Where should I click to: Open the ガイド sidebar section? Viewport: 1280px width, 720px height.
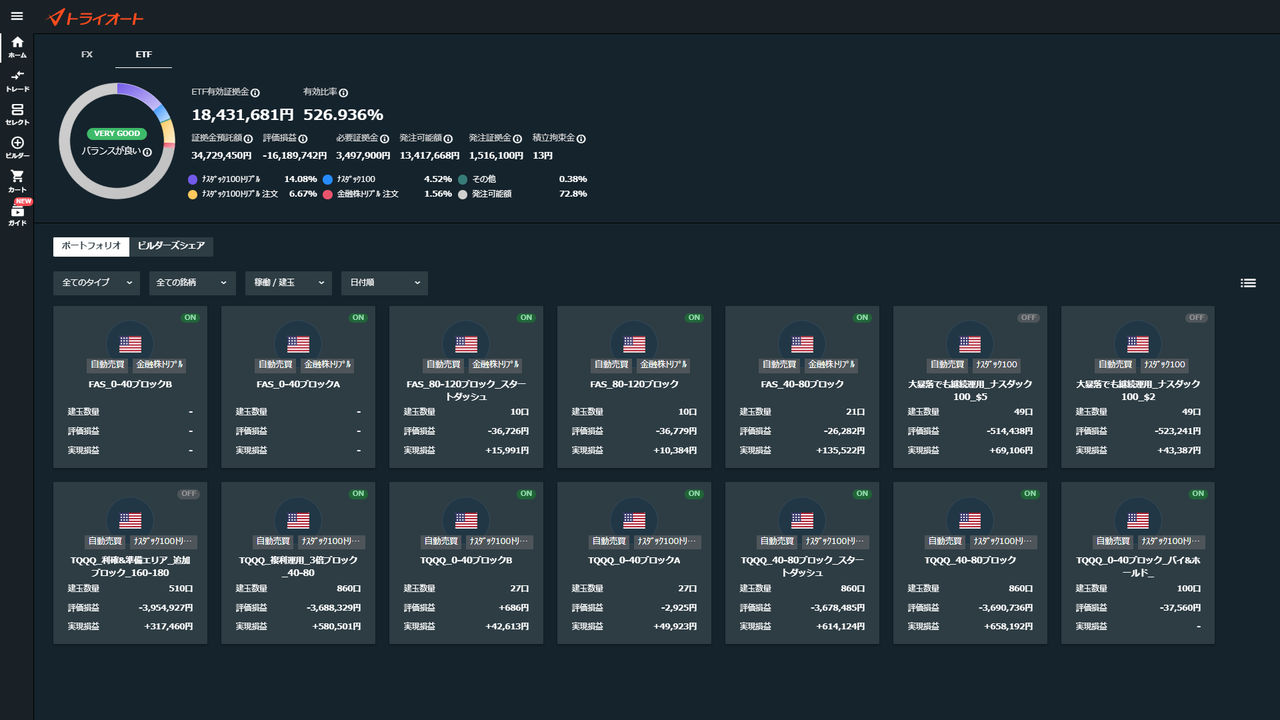coord(17,215)
